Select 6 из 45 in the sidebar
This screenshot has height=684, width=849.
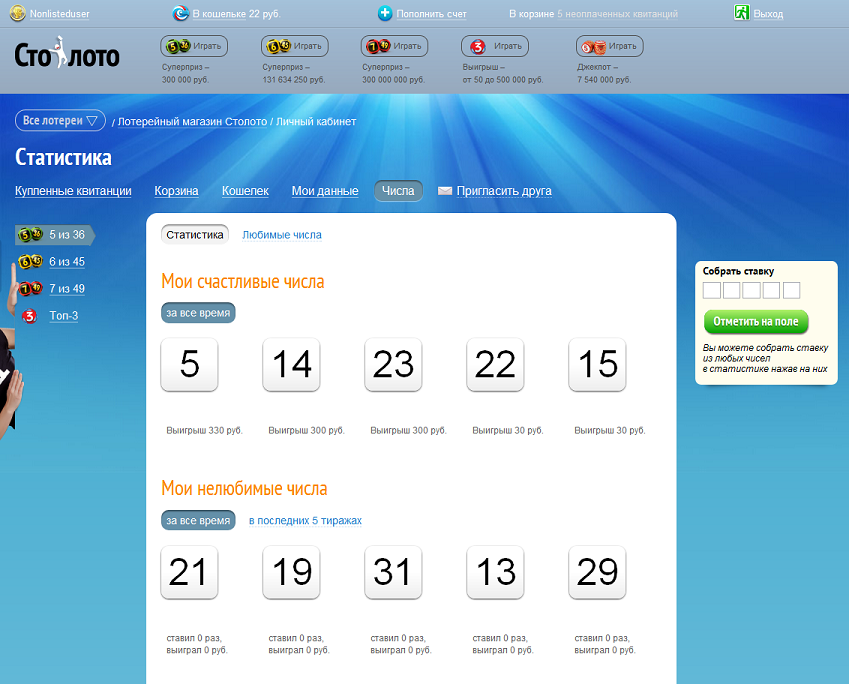(66, 262)
